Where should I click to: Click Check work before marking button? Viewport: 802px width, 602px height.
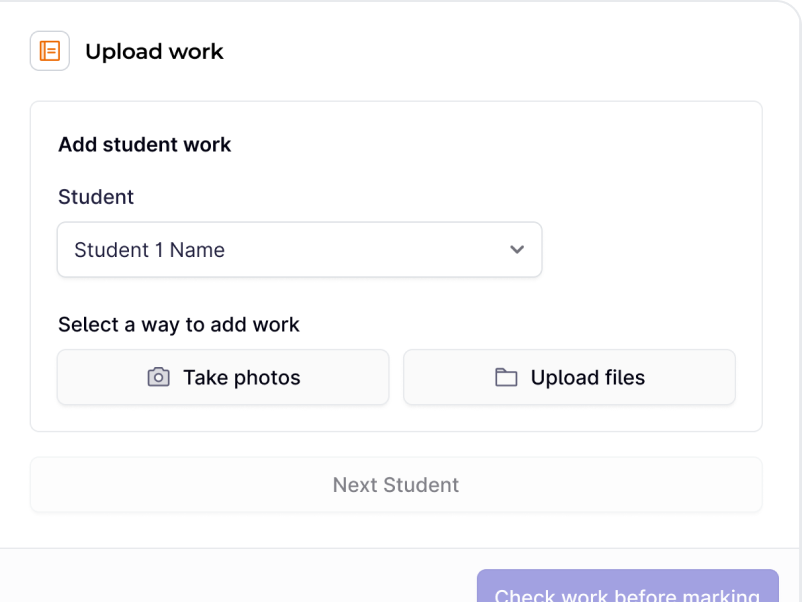(x=627, y=588)
